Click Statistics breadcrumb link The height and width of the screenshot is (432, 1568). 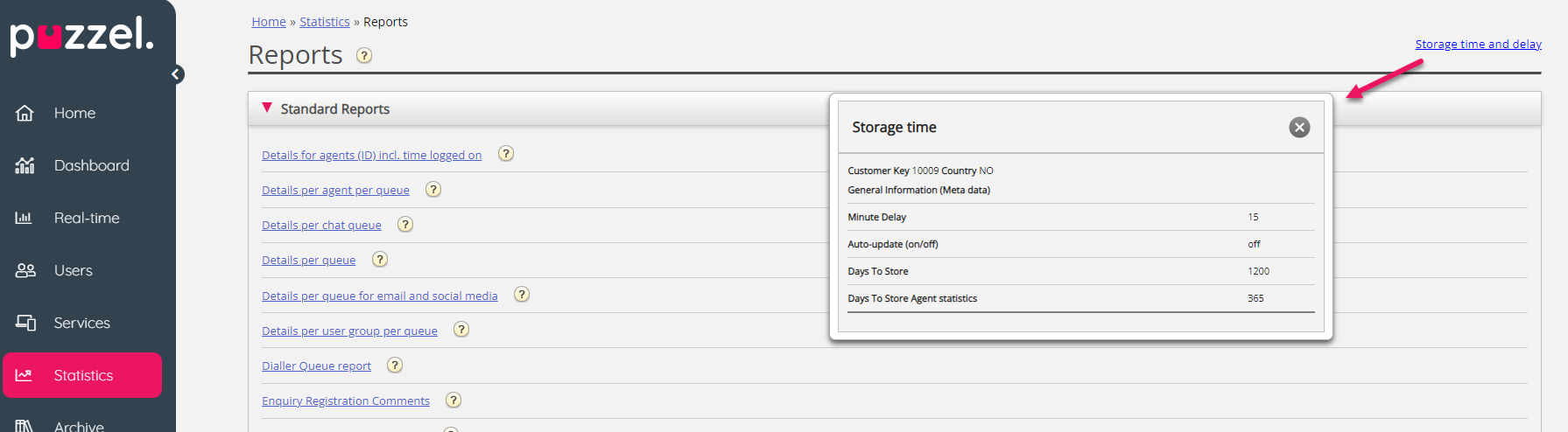click(324, 22)
